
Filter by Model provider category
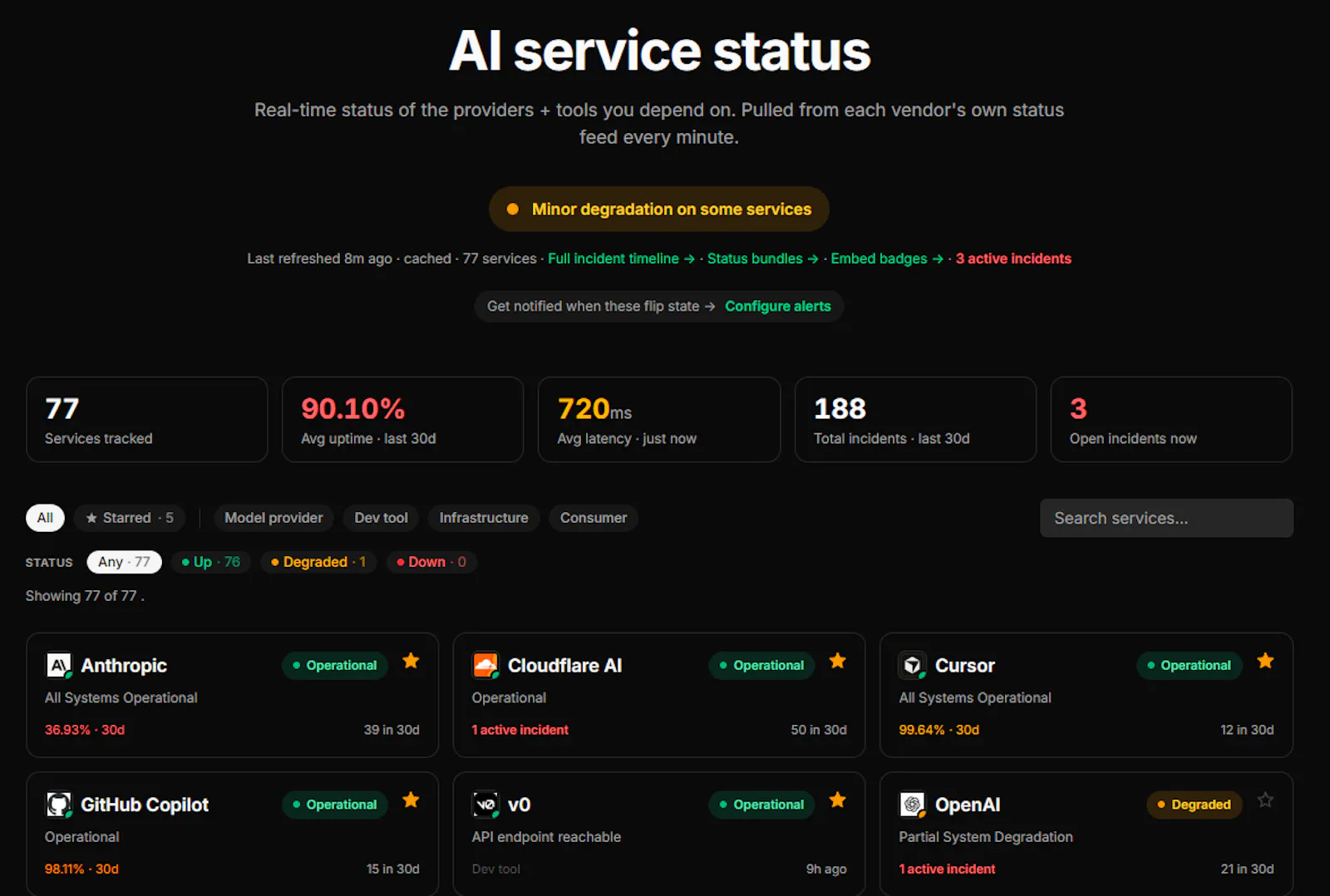[273, 518]
